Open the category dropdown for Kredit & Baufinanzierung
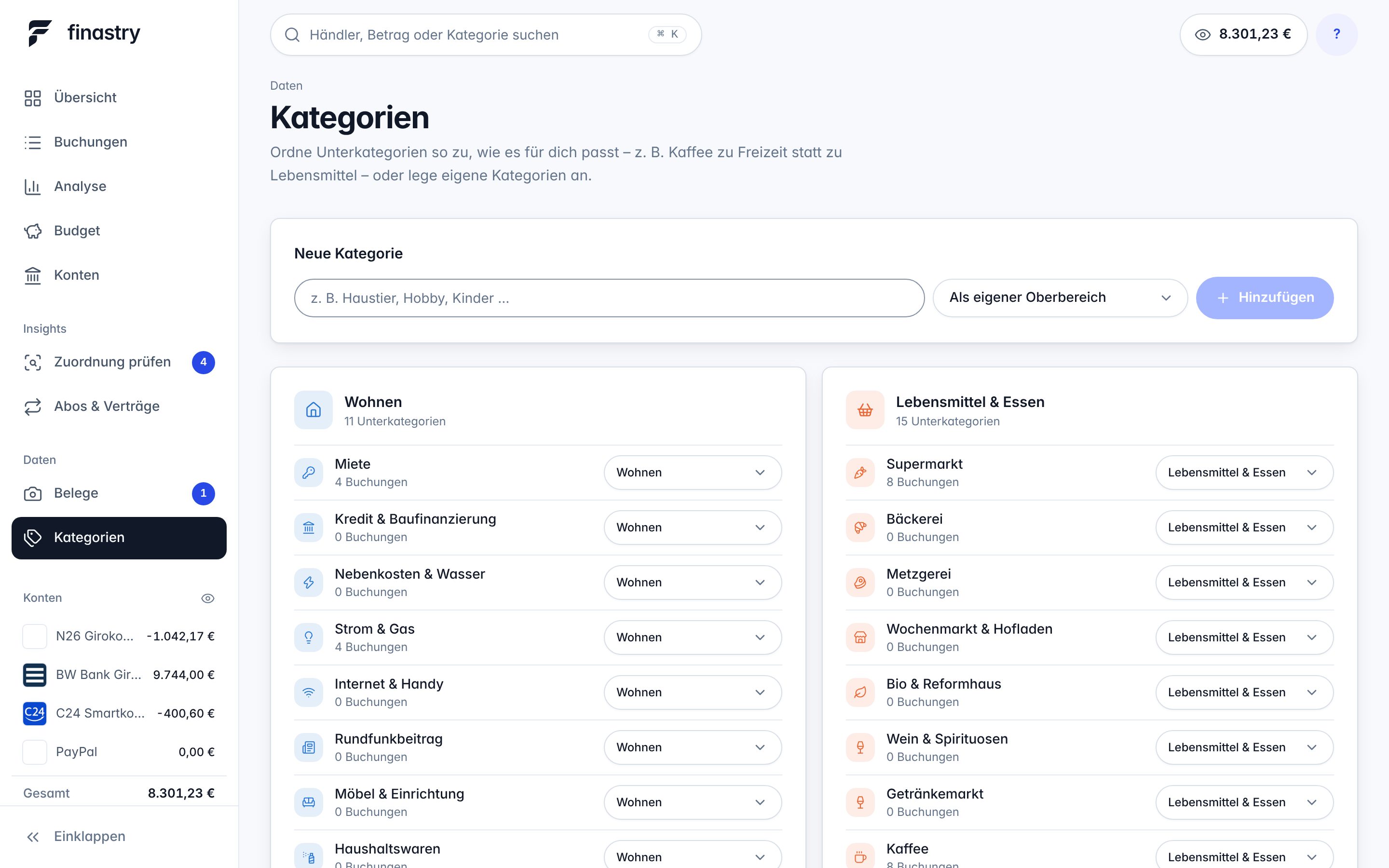 click(692, 528)
